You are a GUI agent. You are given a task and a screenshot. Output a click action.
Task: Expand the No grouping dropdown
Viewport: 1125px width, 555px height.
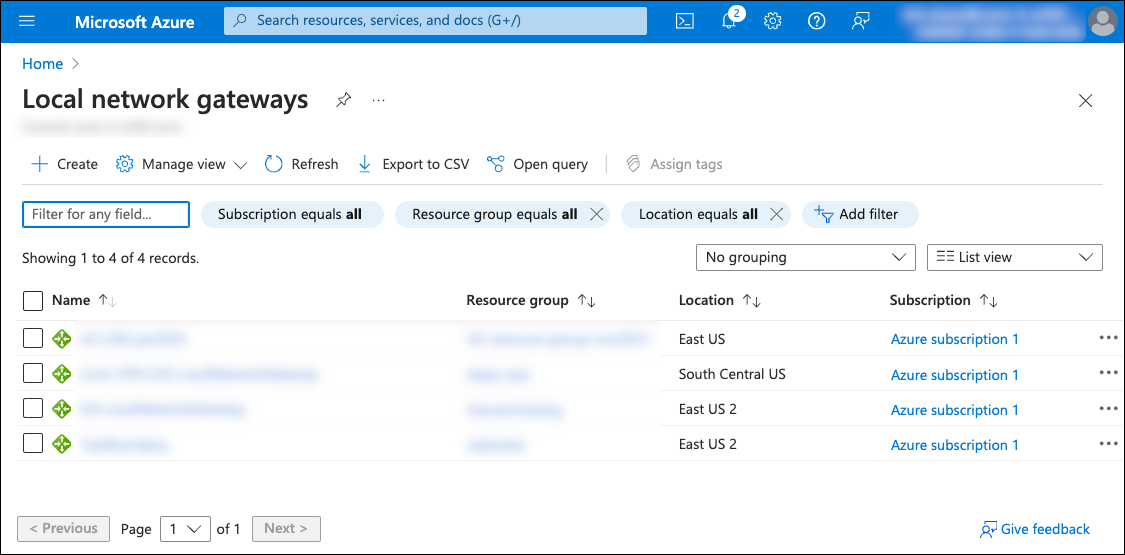click(x=805, y=257)
